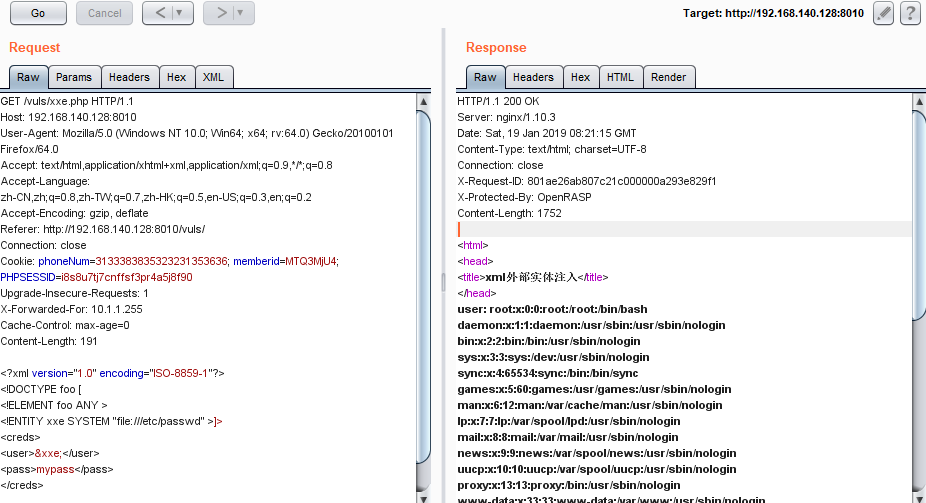926x503 pixels.
Task: Click the 'Server: nginx/1.10.3' response header
Action: tap(506, 117)
